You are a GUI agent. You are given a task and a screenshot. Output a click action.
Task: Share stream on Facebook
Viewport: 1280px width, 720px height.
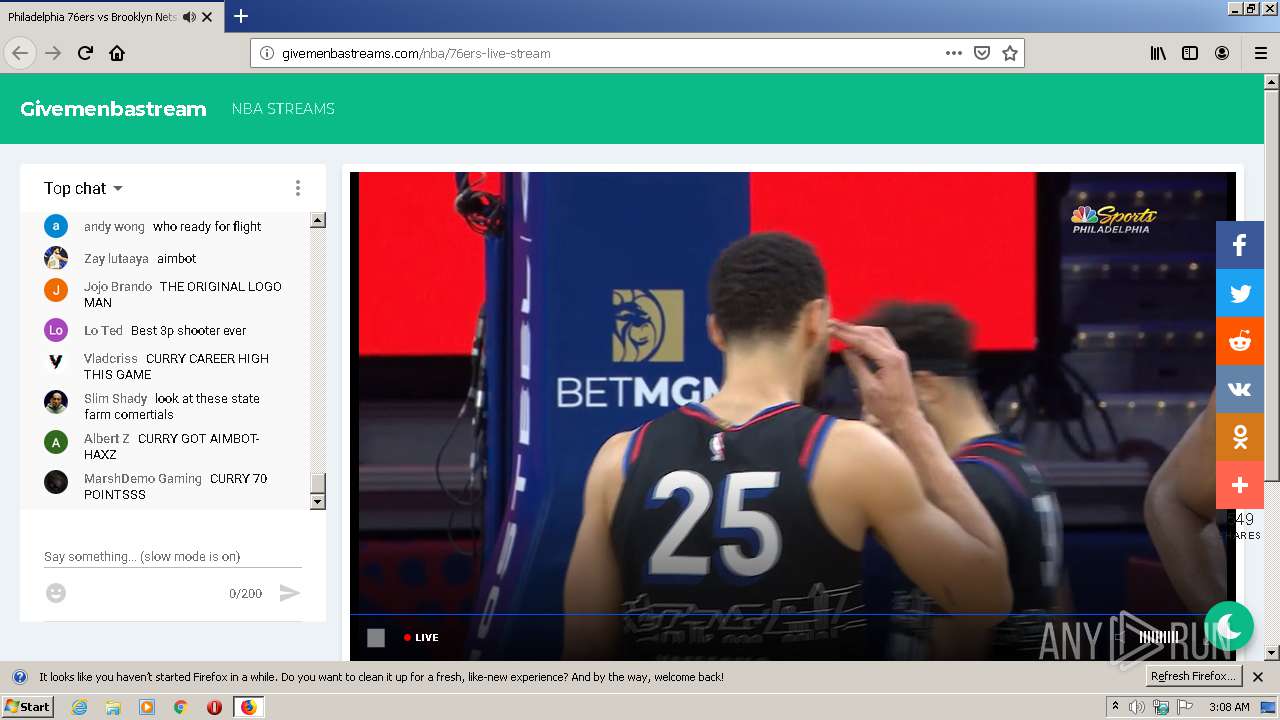(1240, 245)
